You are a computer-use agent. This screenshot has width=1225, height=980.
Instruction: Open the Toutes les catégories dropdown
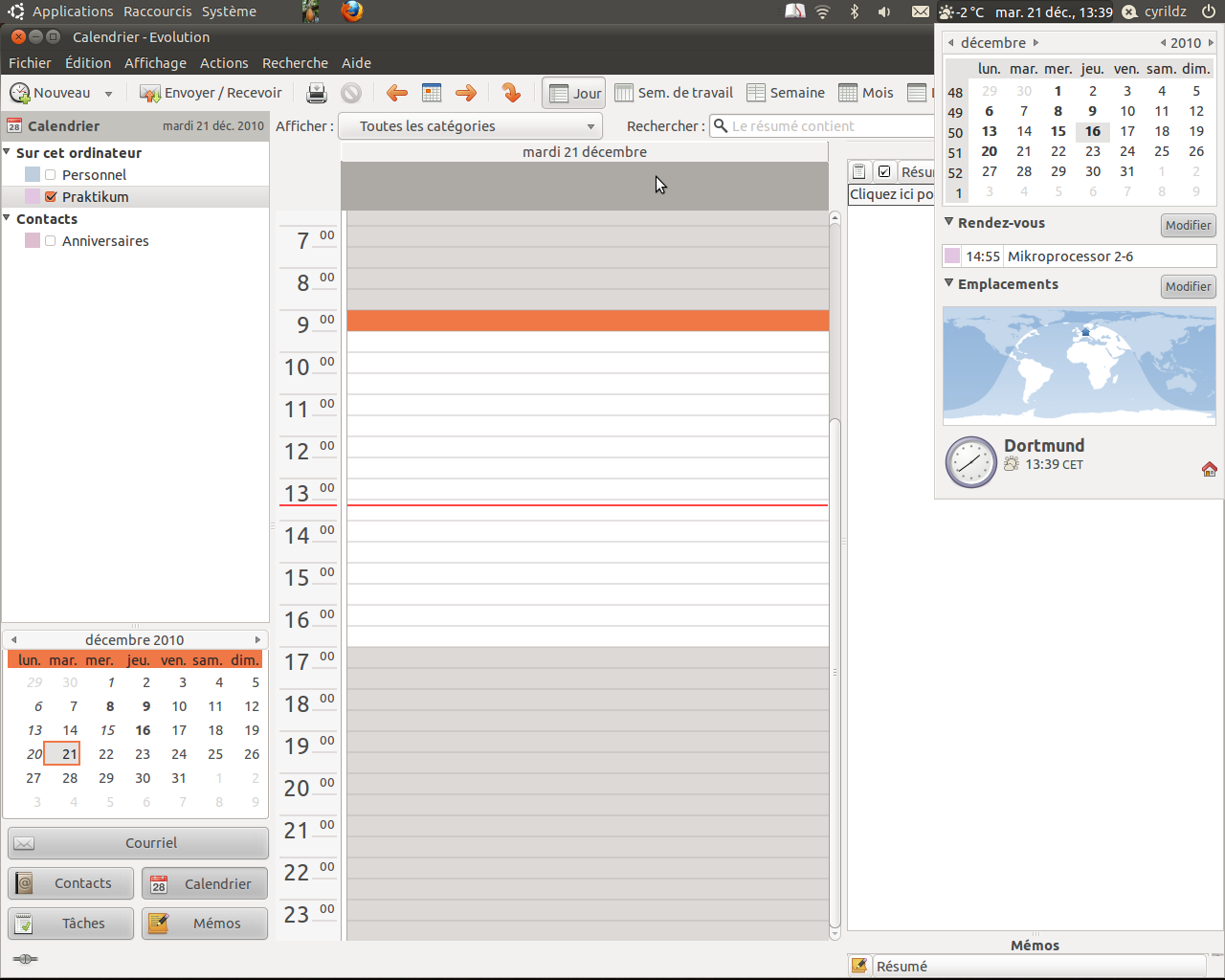(471, 126)
